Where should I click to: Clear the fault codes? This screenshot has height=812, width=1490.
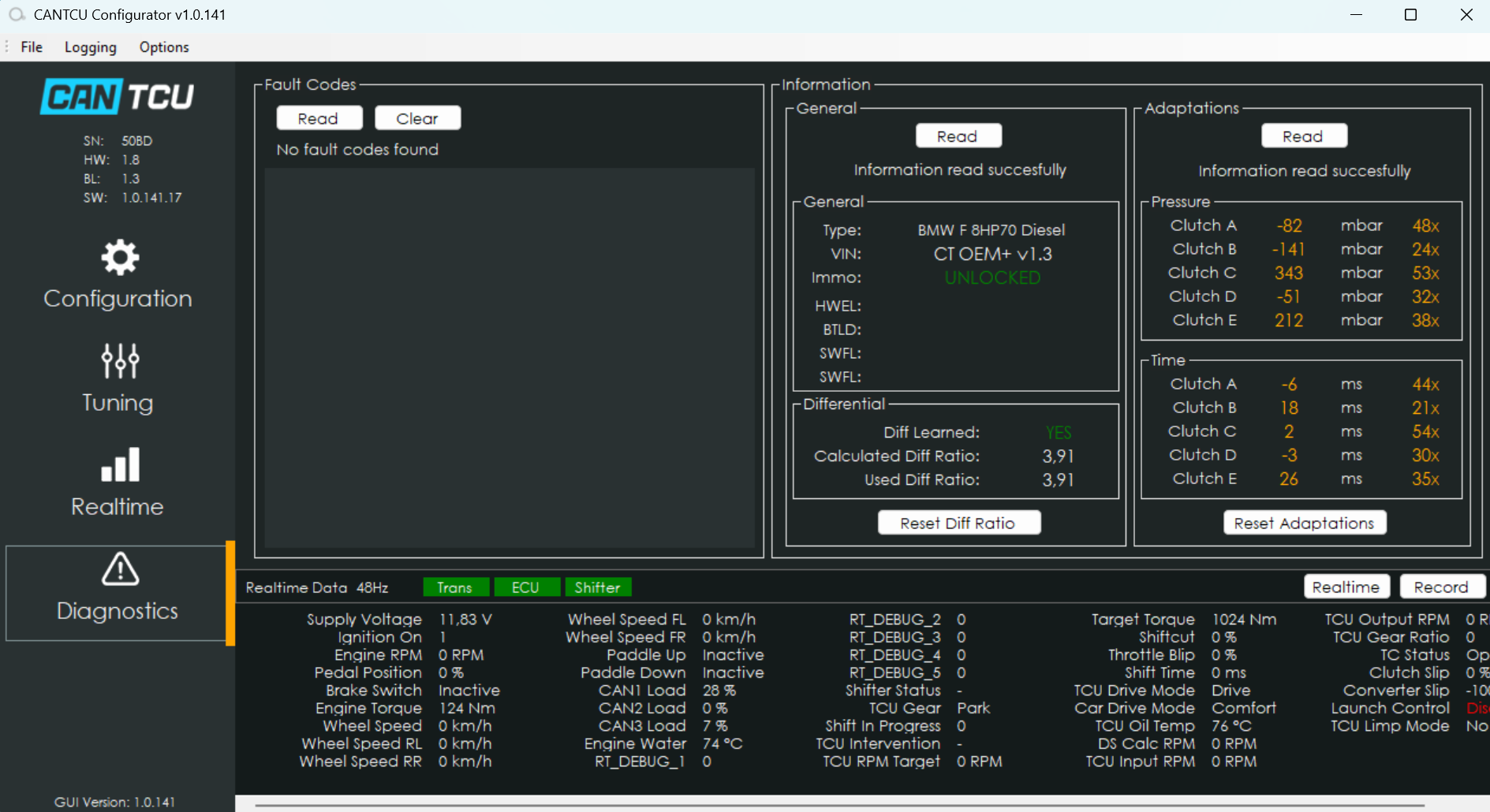pyautogui.click(x=417, y=118)
